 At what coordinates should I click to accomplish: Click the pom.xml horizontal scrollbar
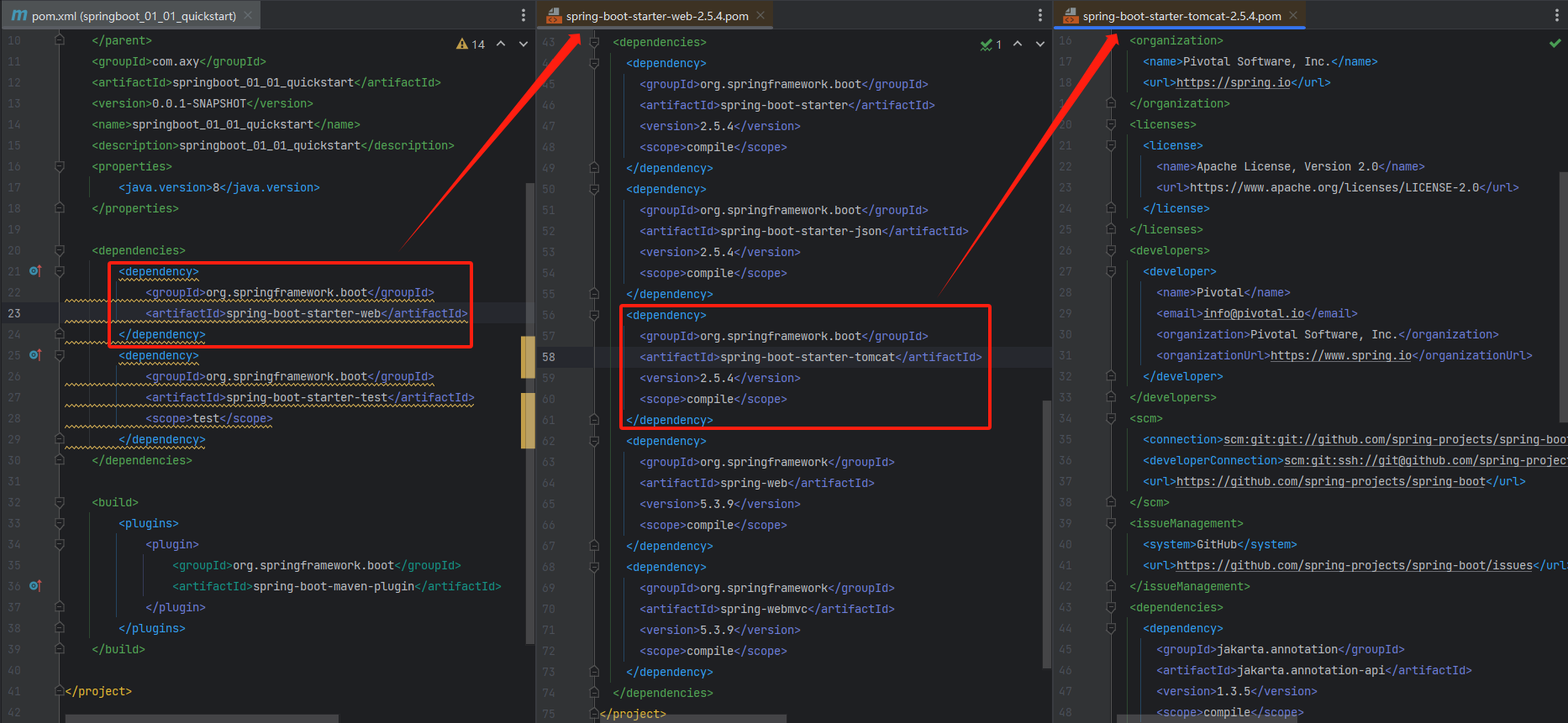202,719
